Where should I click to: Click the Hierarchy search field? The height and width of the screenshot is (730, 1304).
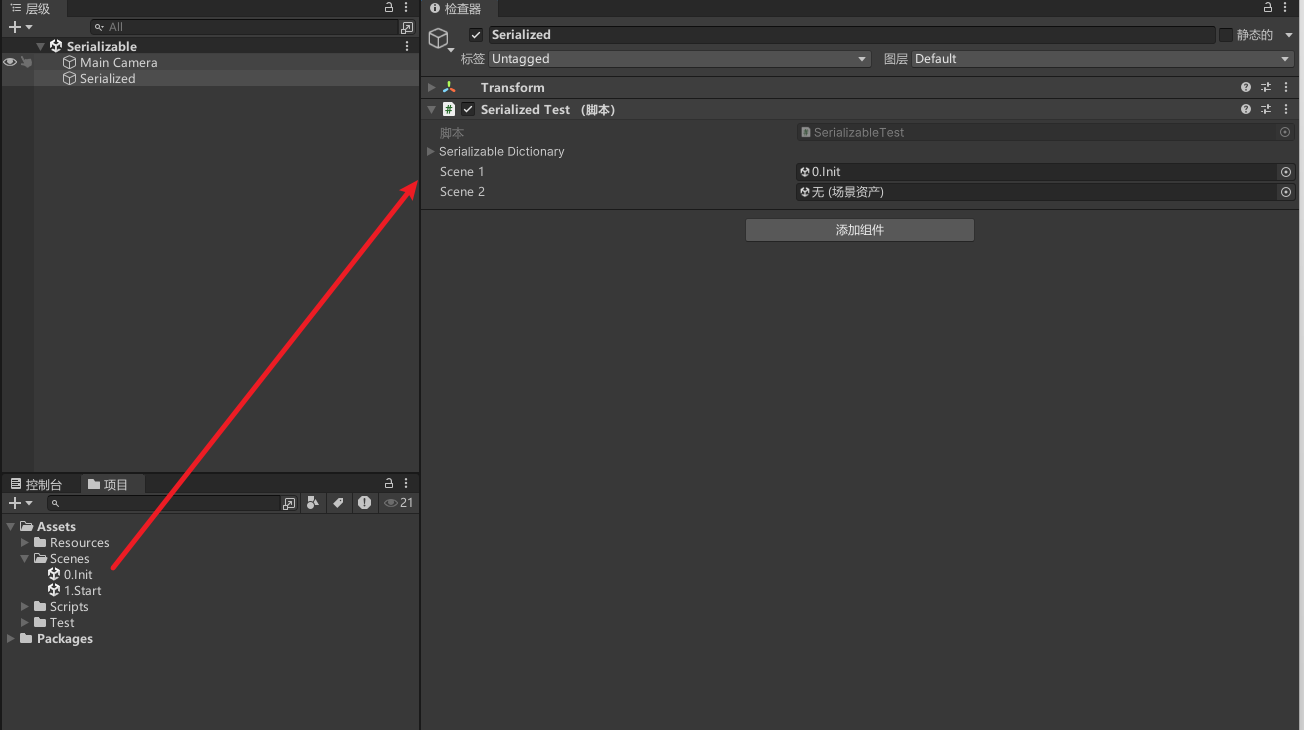[x=245, y=27]
